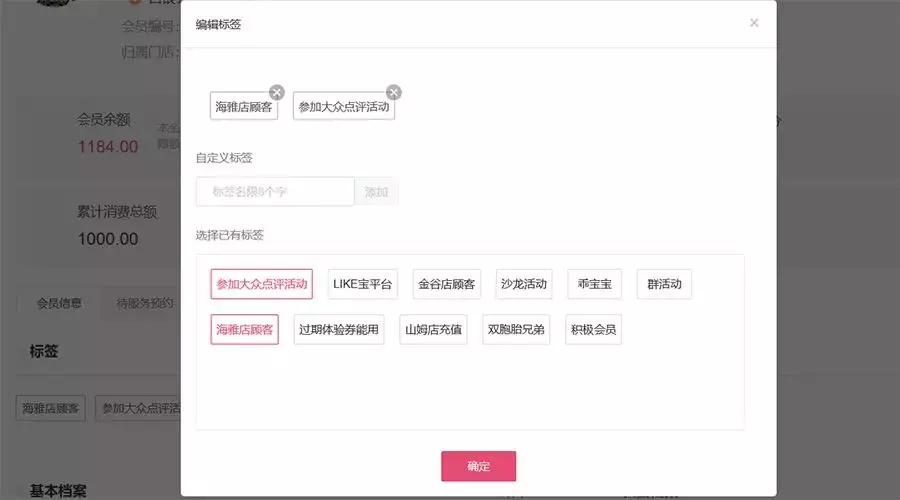This screenshot has height=500, width=900.
Task: Select the 群活动 tag
Action: (x=664, y=284)
